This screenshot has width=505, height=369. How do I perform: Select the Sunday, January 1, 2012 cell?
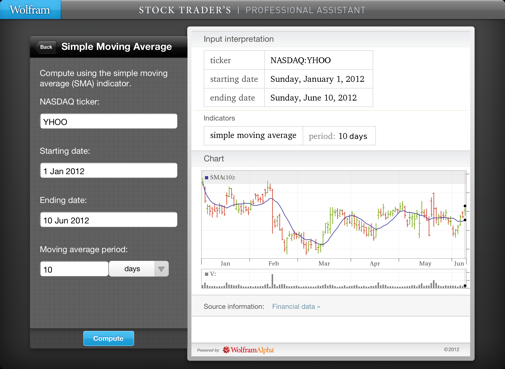pyautogui.click(x=318, y=79)
